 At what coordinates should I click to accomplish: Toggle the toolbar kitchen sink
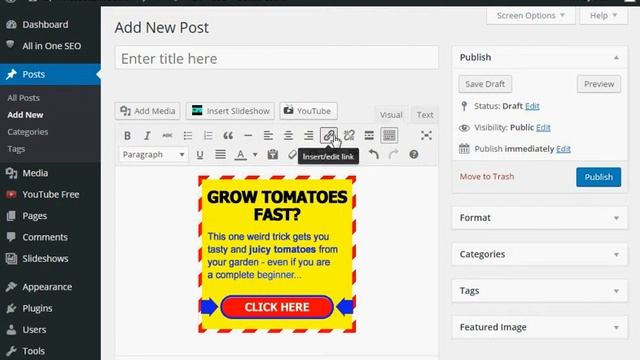389,136
